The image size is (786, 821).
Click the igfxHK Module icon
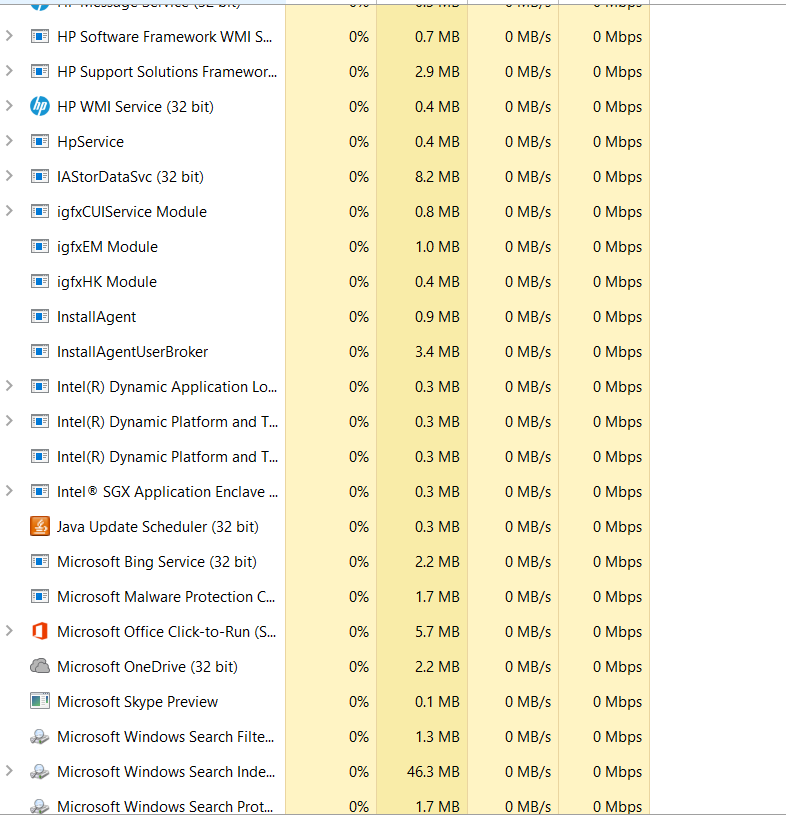40,282
